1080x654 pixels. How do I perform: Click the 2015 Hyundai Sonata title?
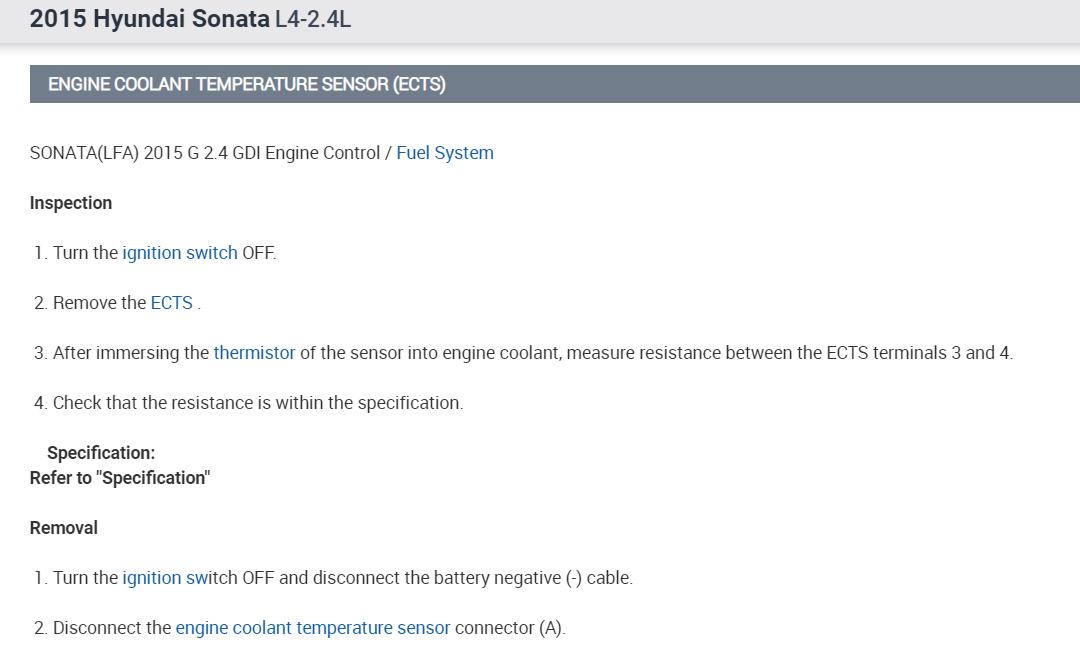point(149,19)
